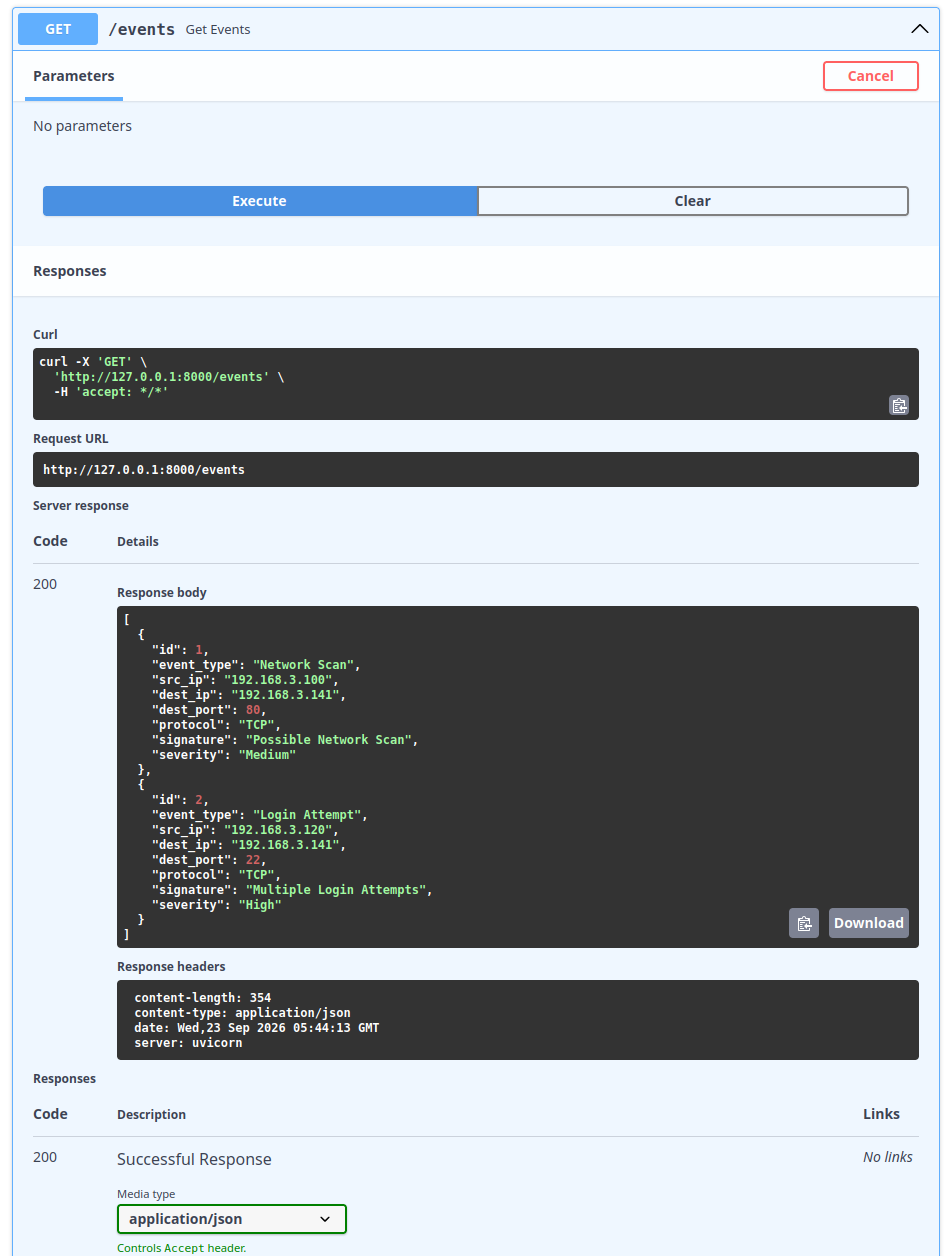The height and width of the screenshot is (1256, 946).
Task: Click the 'Response body' label
Action: (x=162, y=593)
